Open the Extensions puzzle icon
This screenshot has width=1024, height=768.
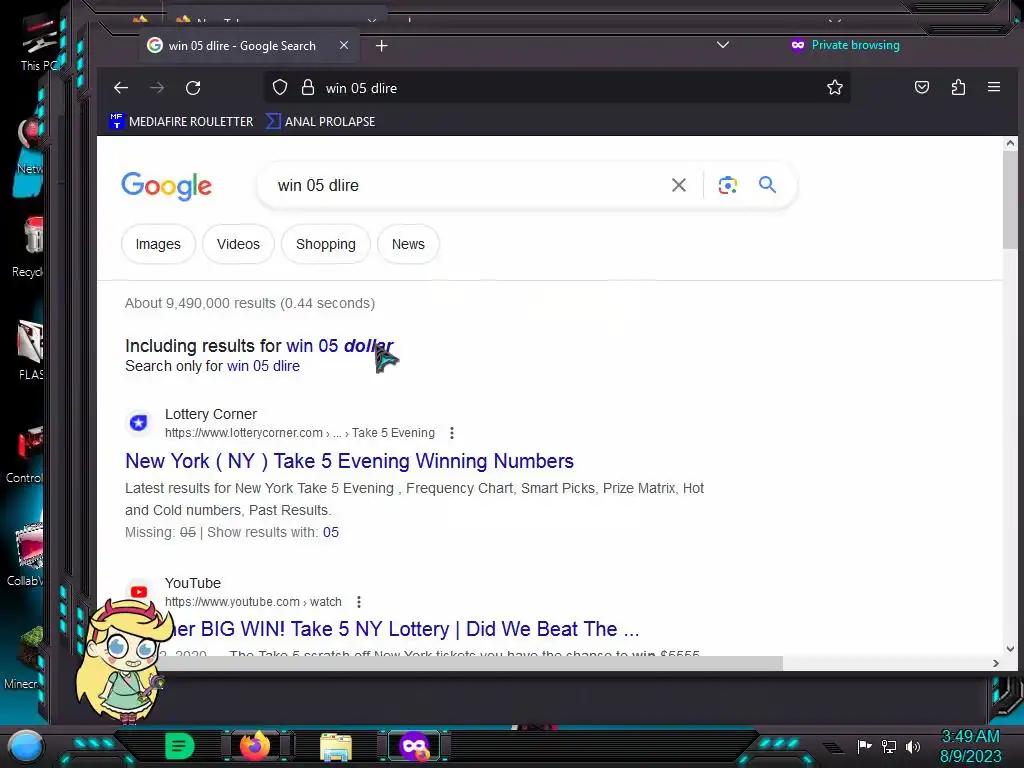(958, 88)
